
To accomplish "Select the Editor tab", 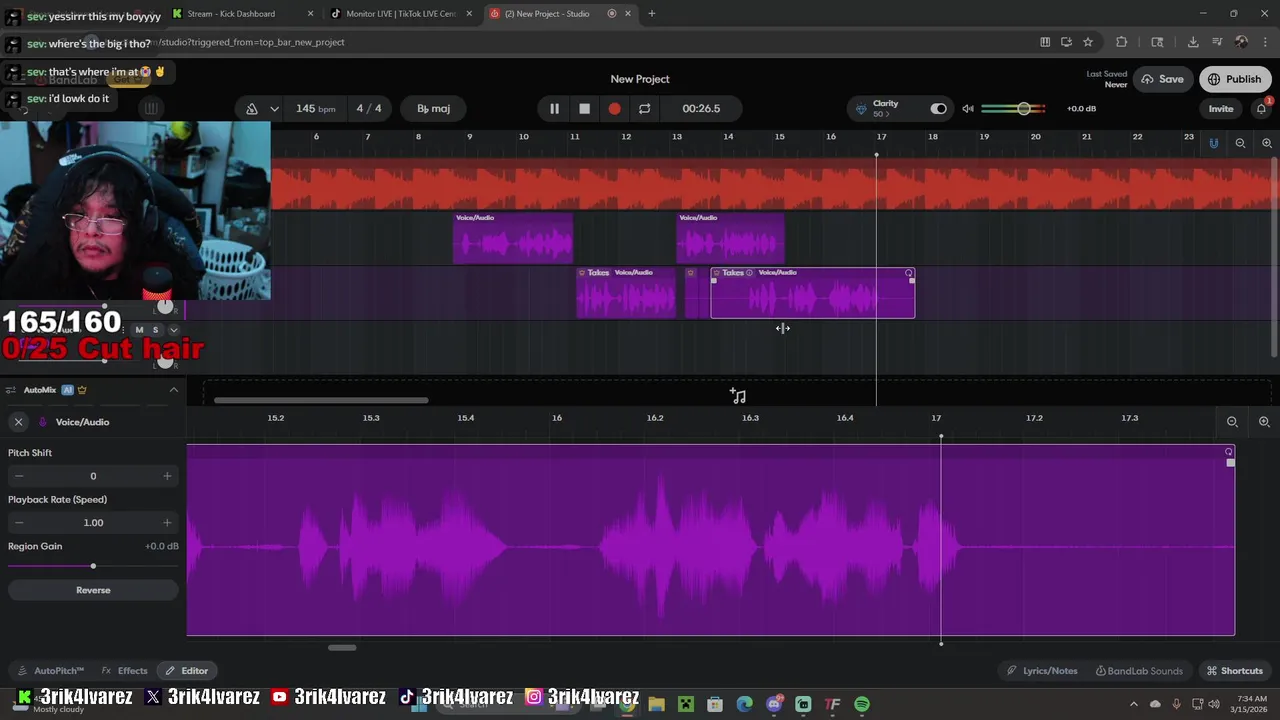I will (x=187, y=671).
